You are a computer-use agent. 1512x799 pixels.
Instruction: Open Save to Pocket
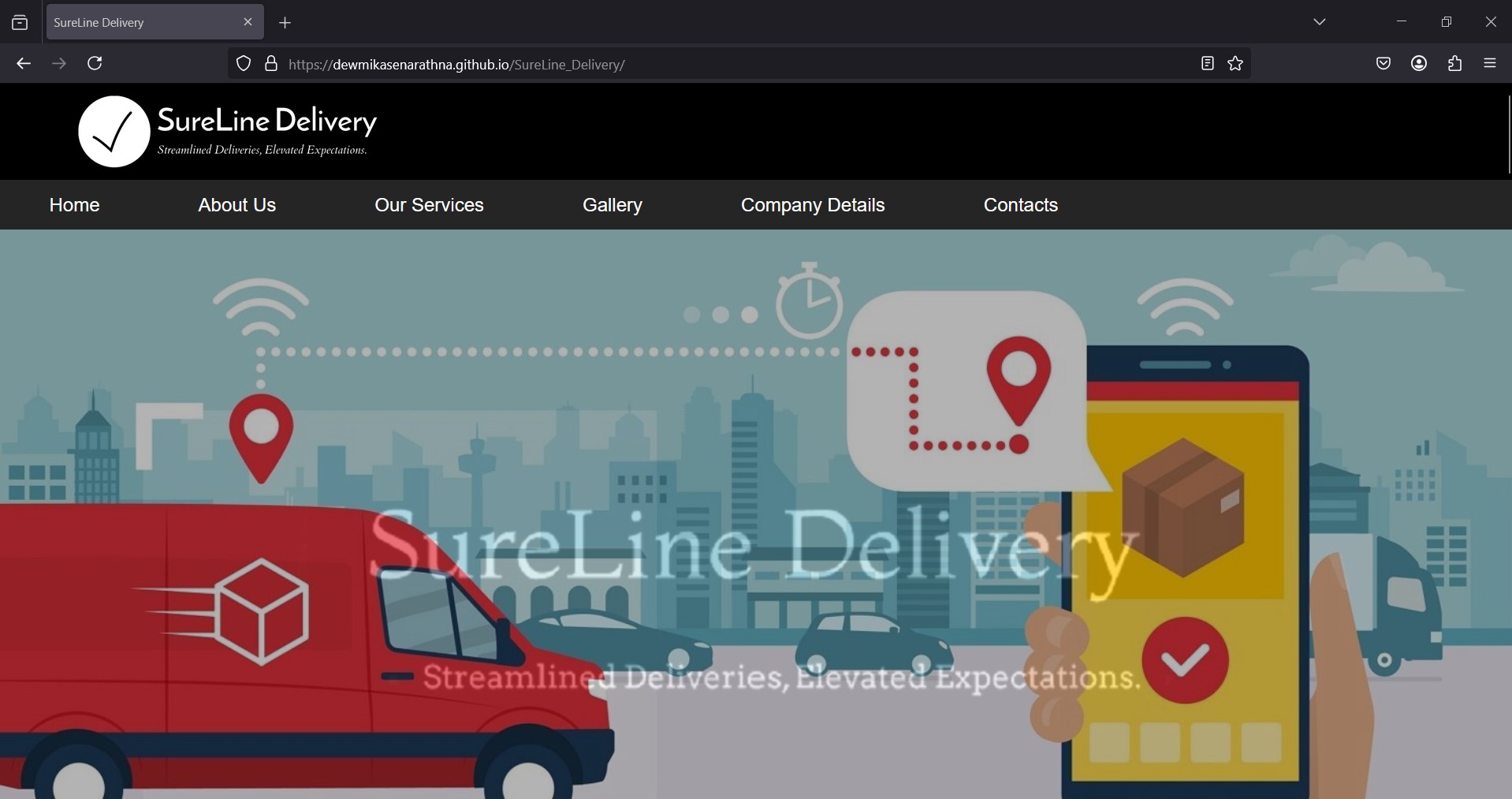click(1383, 64)
